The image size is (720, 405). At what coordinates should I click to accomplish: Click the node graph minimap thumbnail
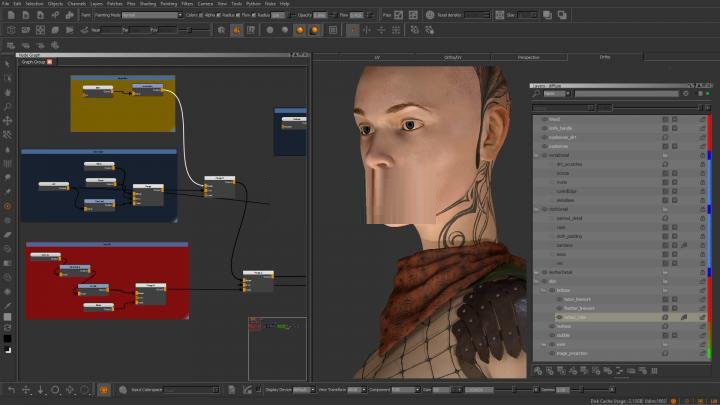pos(277,348)
